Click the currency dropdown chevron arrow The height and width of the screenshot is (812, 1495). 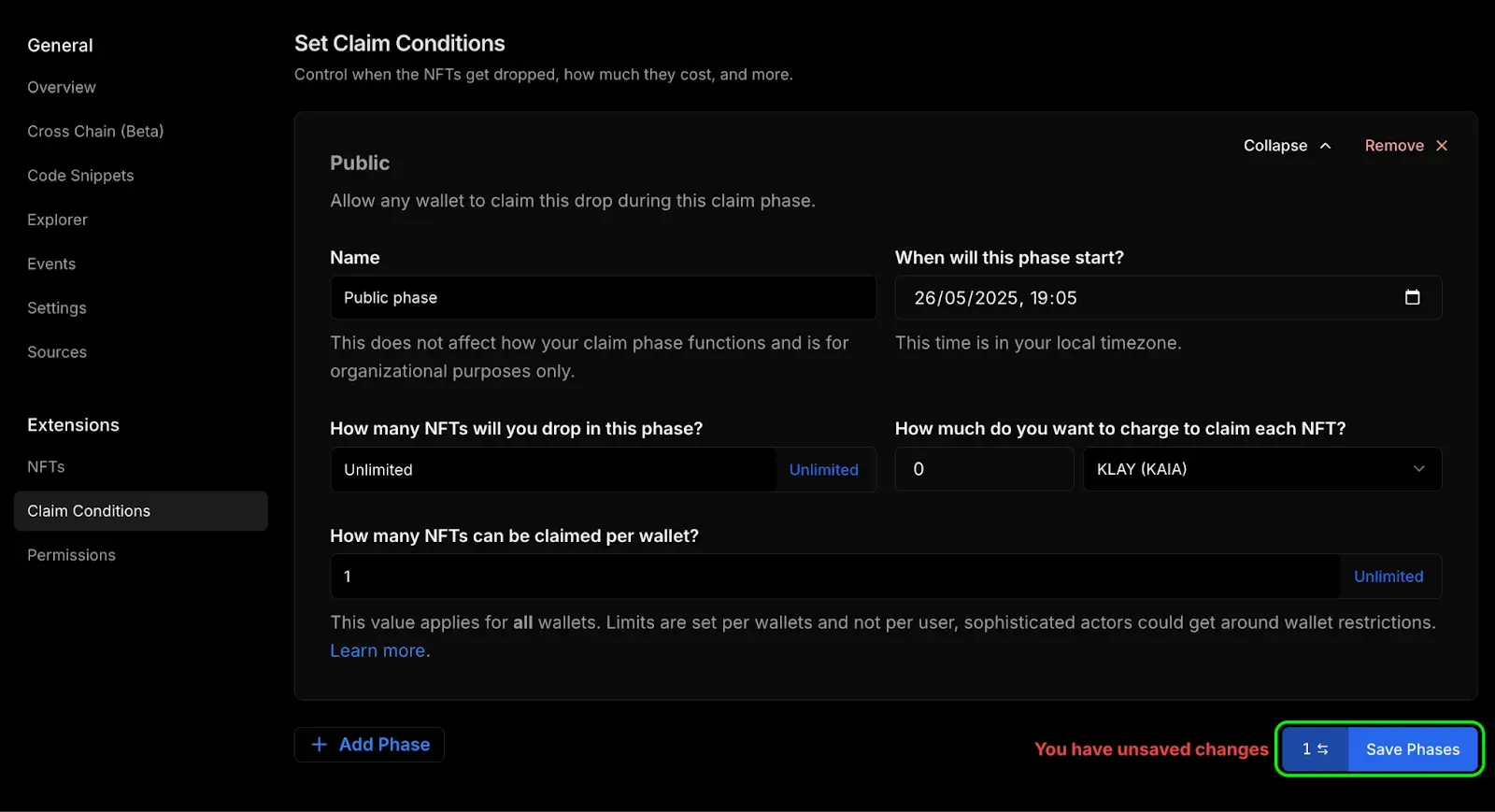tap(1418, 469)
